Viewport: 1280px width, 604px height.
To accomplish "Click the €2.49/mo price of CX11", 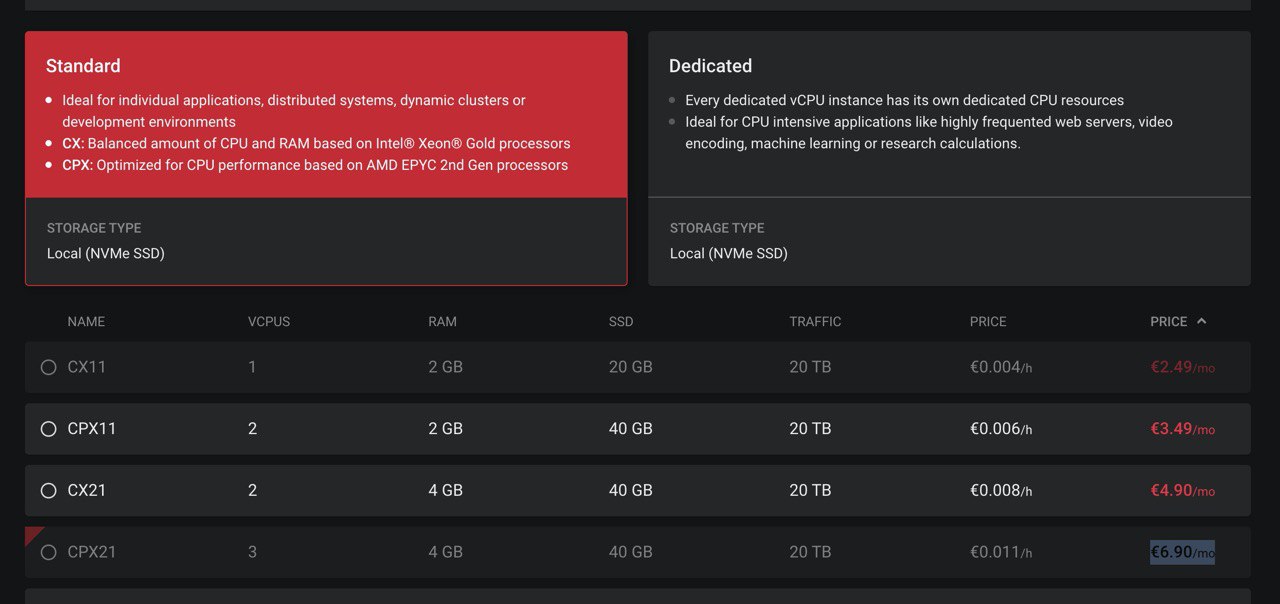I will [x=1183, y=367].
